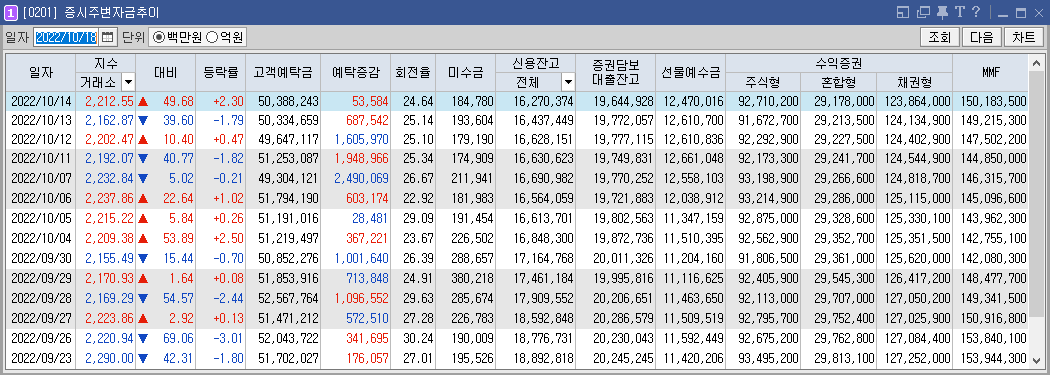Click the 회전율 column header
The height and width of the screenshot is (375, 1050).
pyautogui.click(x=412, y=73)
